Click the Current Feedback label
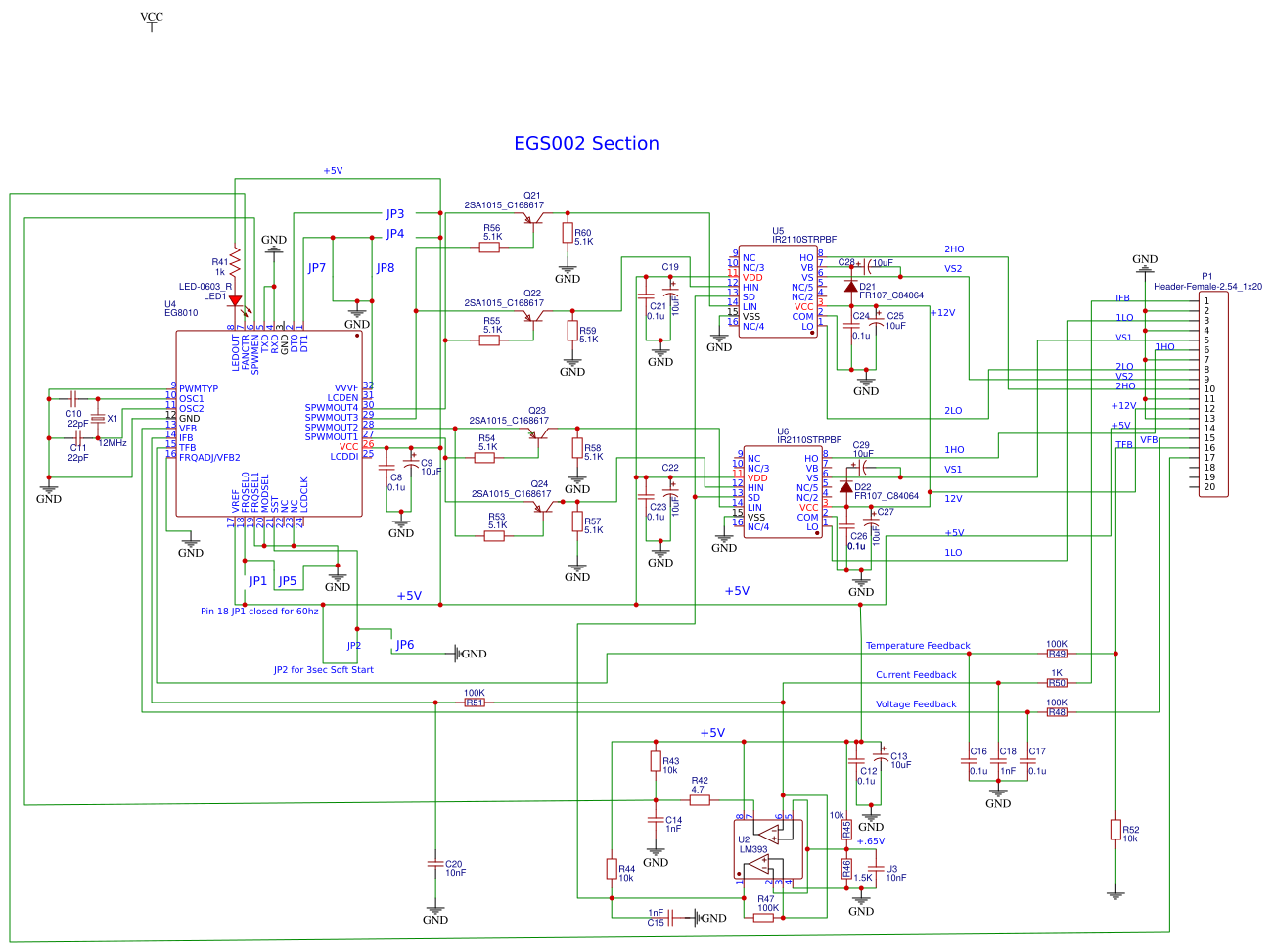This screenshot has width=1273, height=952. coord(916,675)
